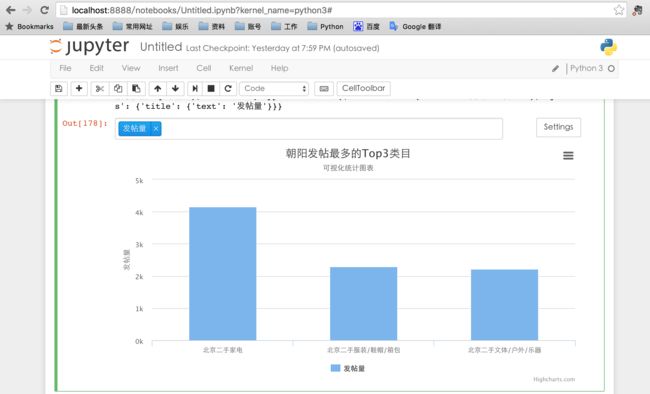Click the blue 发帖量 series tag
The image size is (650, 394).
pyautogui.click(x=134, y=129)
